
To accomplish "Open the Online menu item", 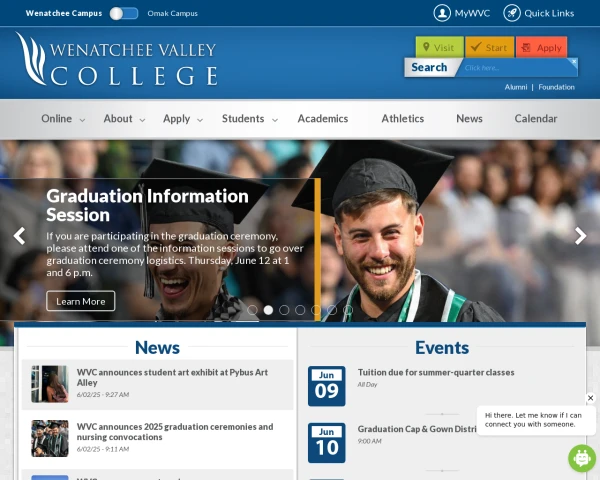I will pos(57,119).
